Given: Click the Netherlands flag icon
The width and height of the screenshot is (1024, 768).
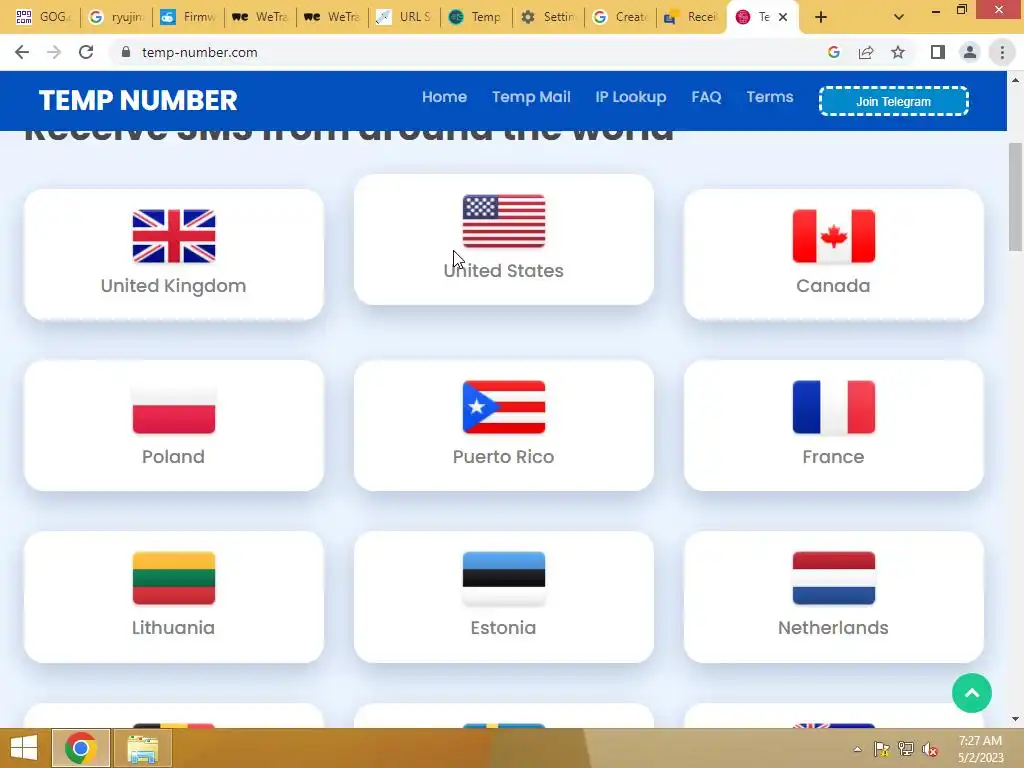Looking at the screenshot, I should [833, 578].
